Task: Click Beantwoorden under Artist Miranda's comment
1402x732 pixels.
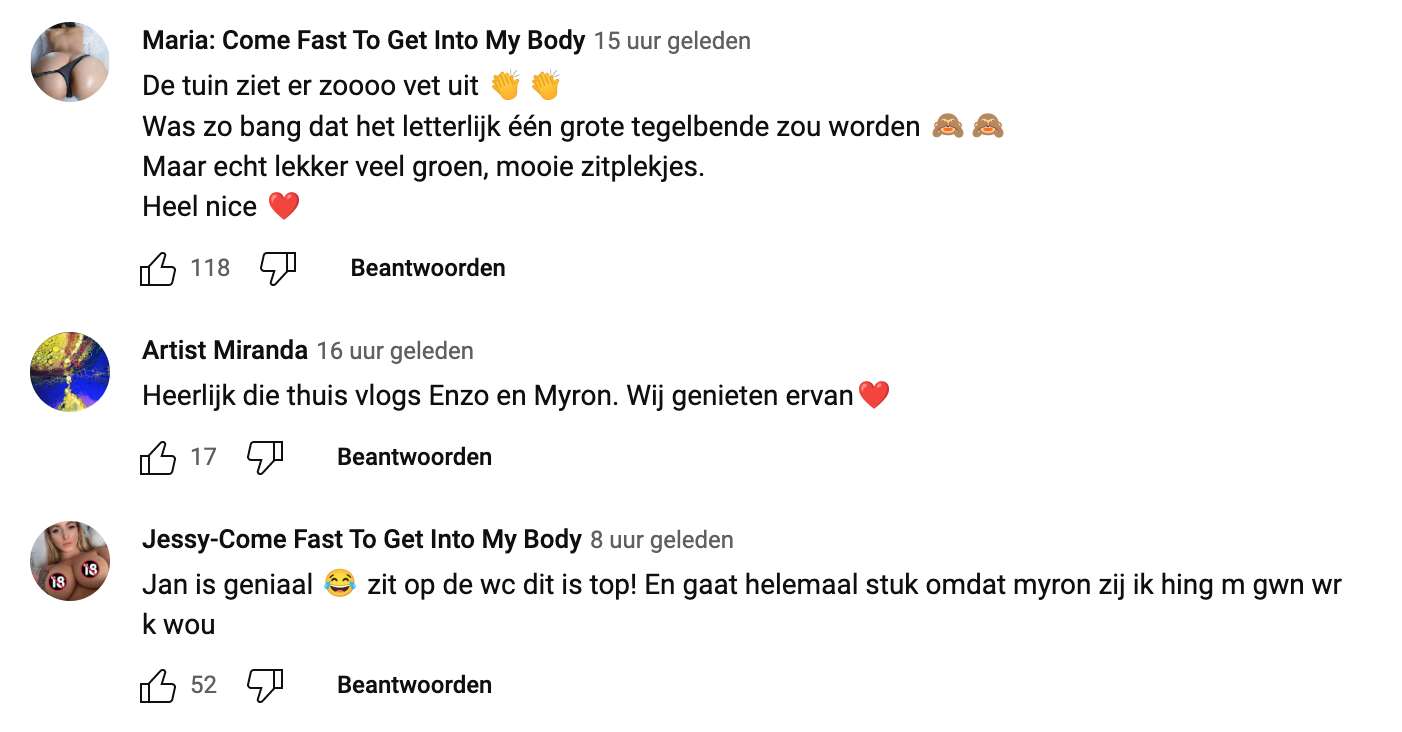Action: (x=414, y=457)
